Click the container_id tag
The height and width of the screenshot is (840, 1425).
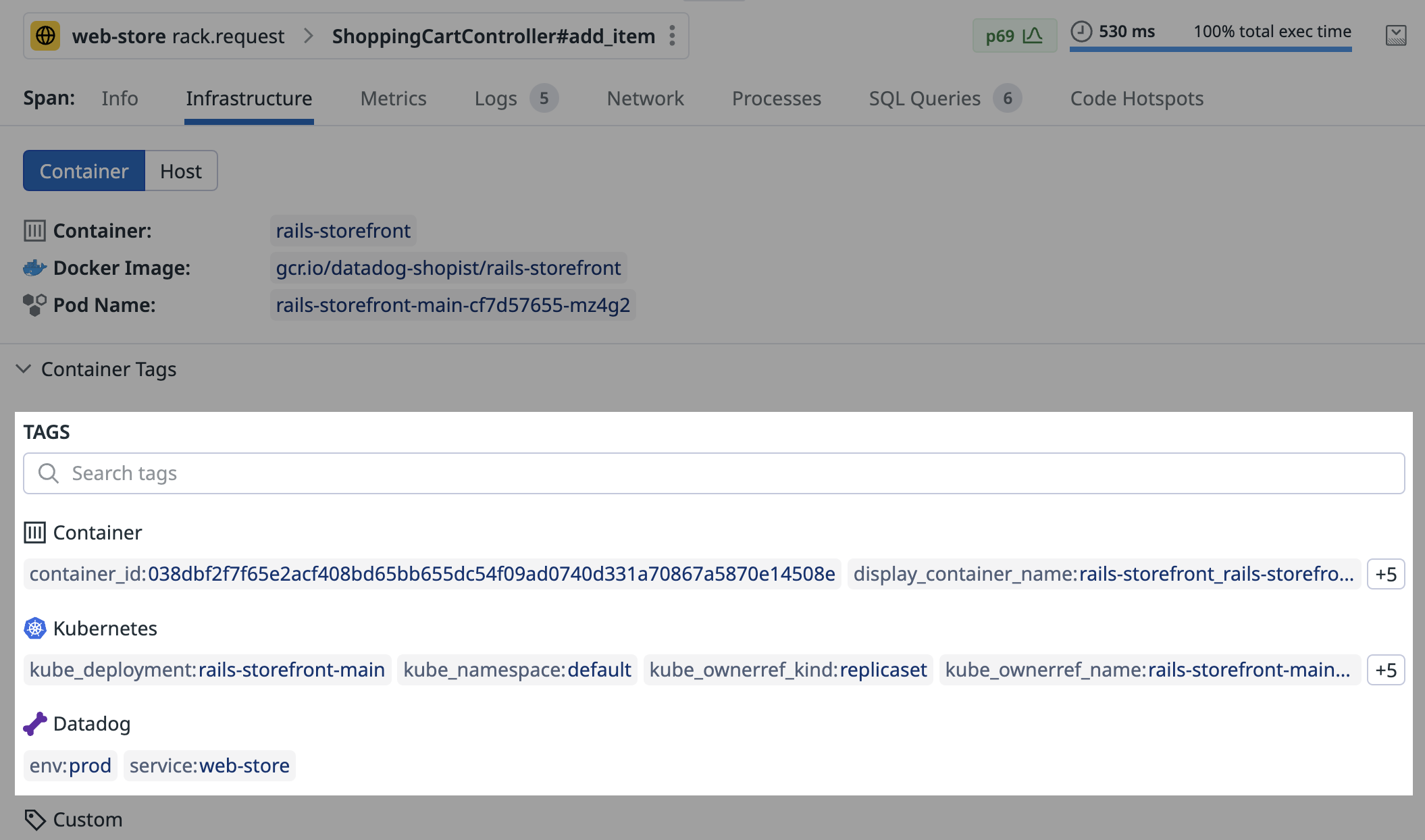click(x=432, y=574)
